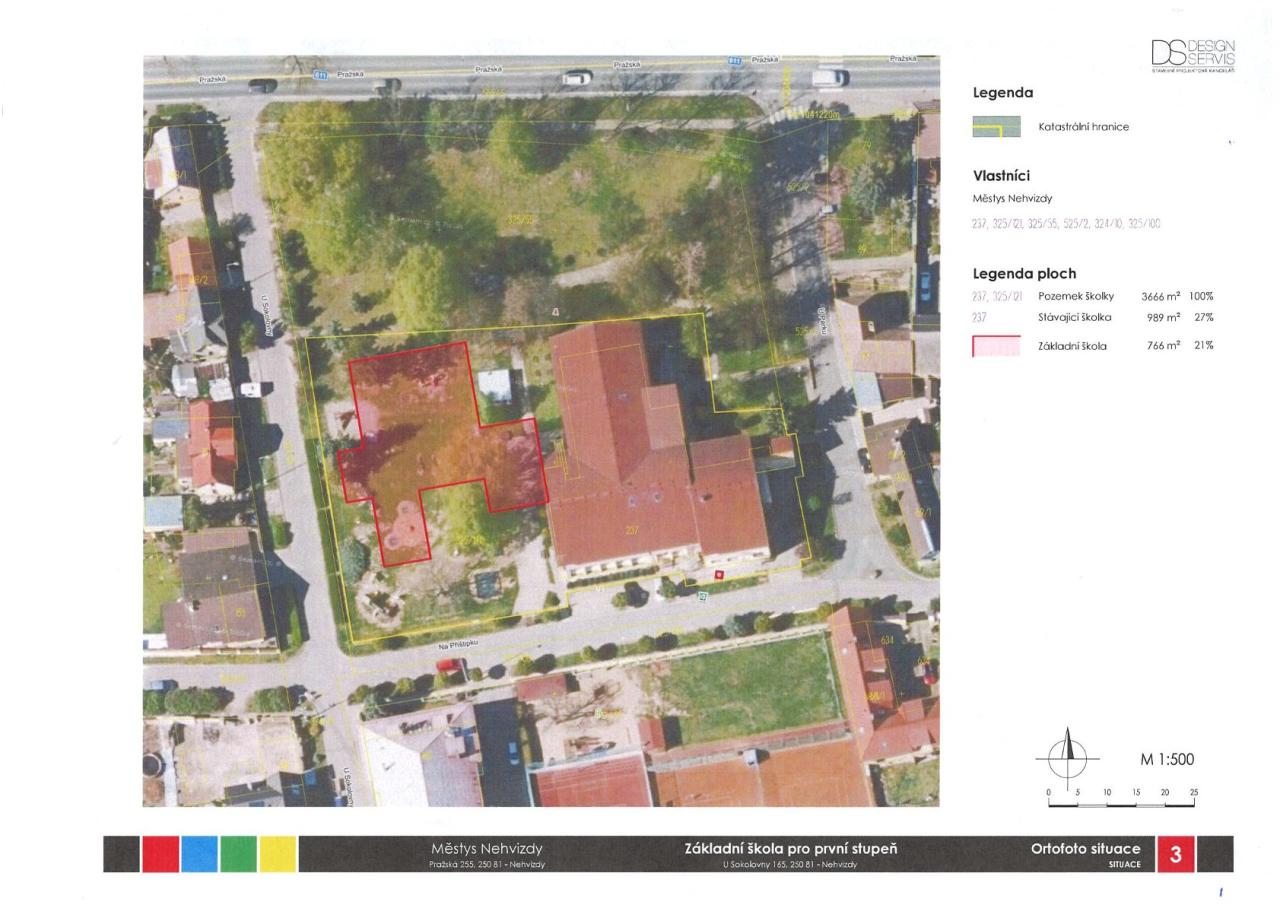Click the Legenda ploch heading
The height and width of the screenshot is (905, 1280).
coord(1024,273)
